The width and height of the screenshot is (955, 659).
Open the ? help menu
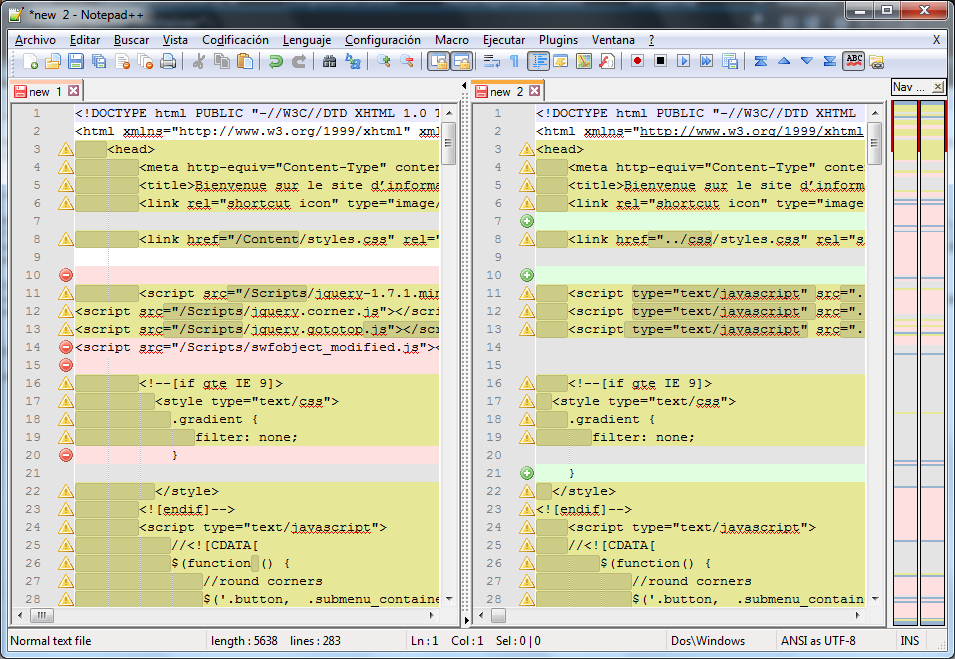coord(651,40)
